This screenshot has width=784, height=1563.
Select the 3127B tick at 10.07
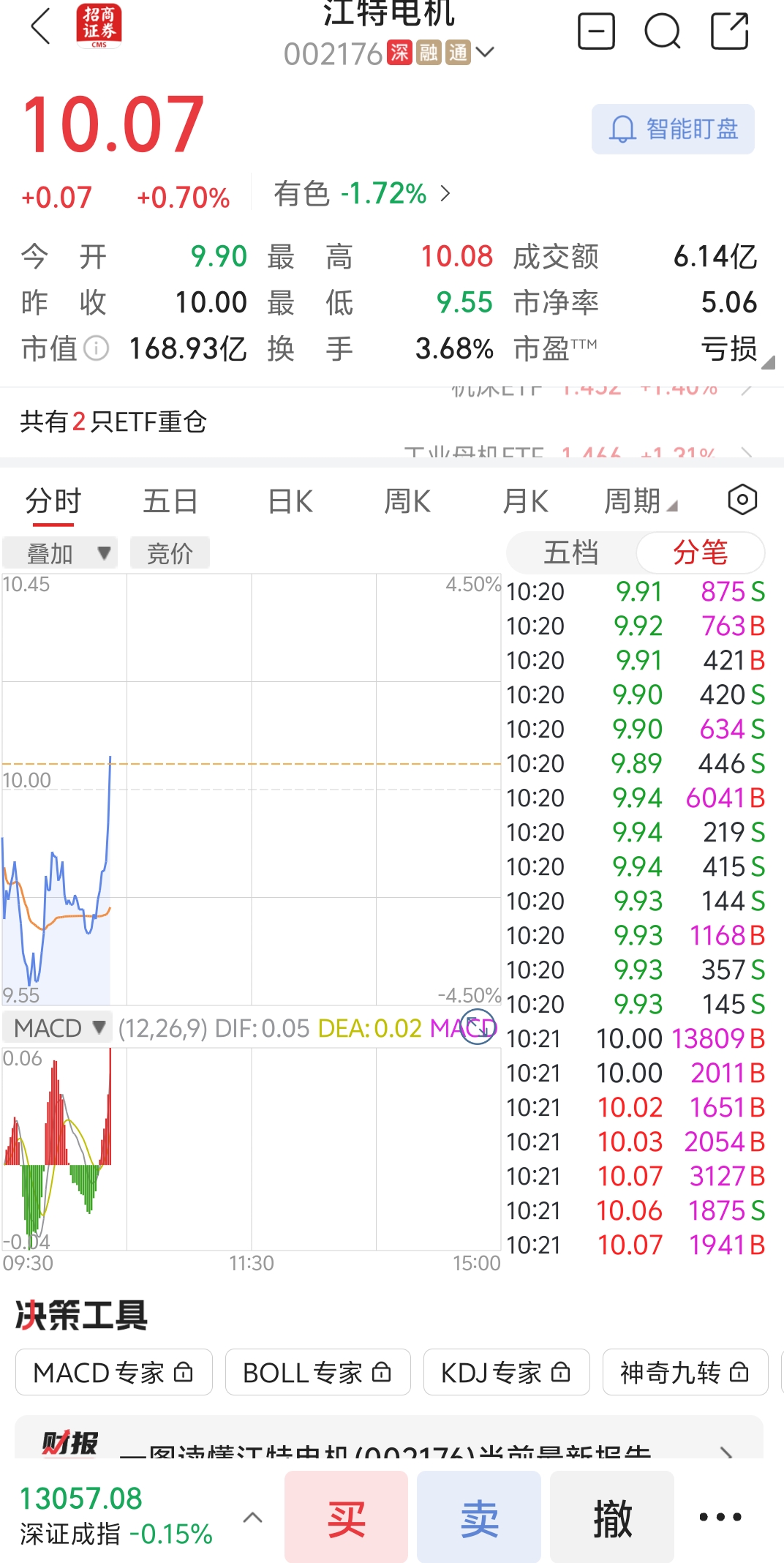click(636, 1176)
